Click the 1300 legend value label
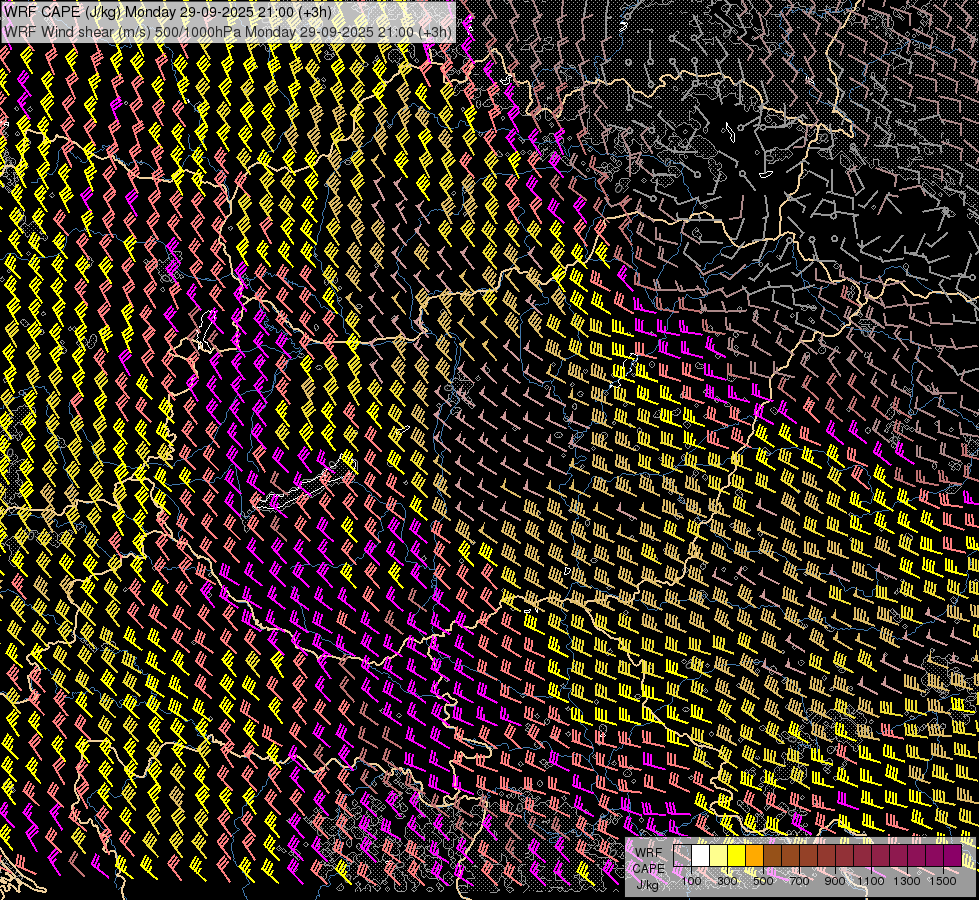Viewport: 979px width, 900px height. [907, 881]
